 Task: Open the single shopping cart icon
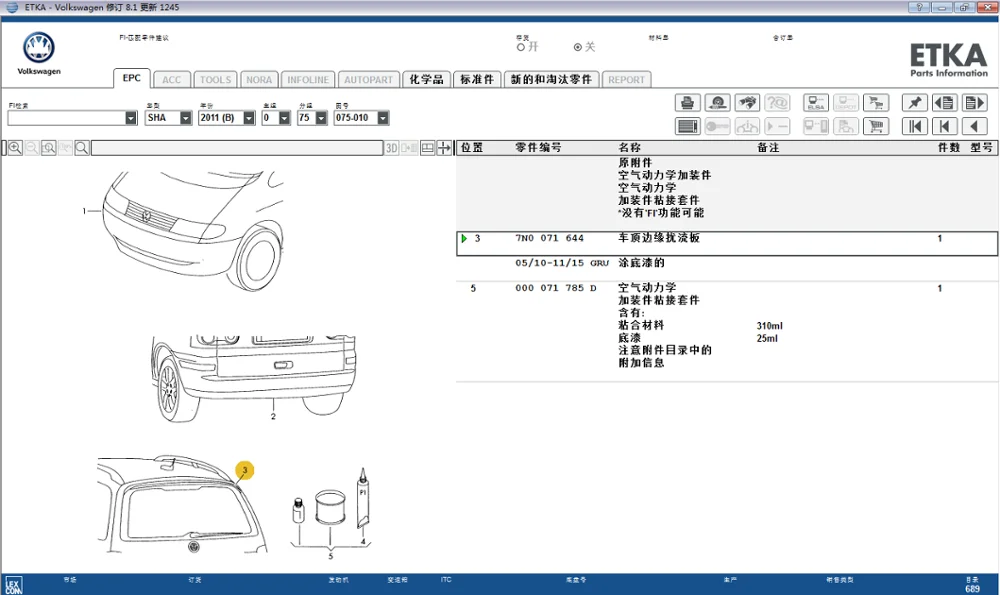[876, 126]
